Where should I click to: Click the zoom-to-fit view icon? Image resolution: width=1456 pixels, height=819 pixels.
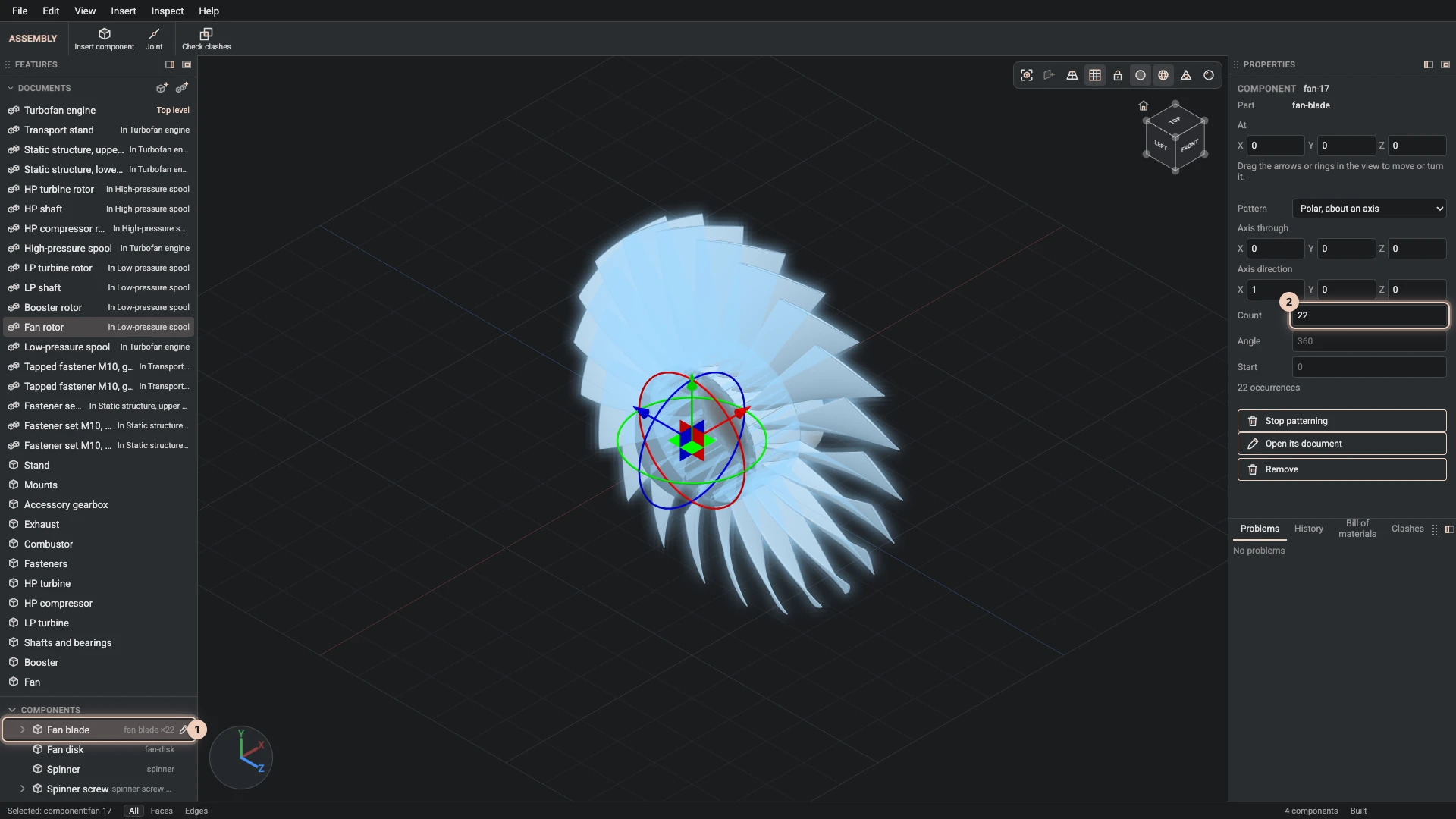(1027, 75)
